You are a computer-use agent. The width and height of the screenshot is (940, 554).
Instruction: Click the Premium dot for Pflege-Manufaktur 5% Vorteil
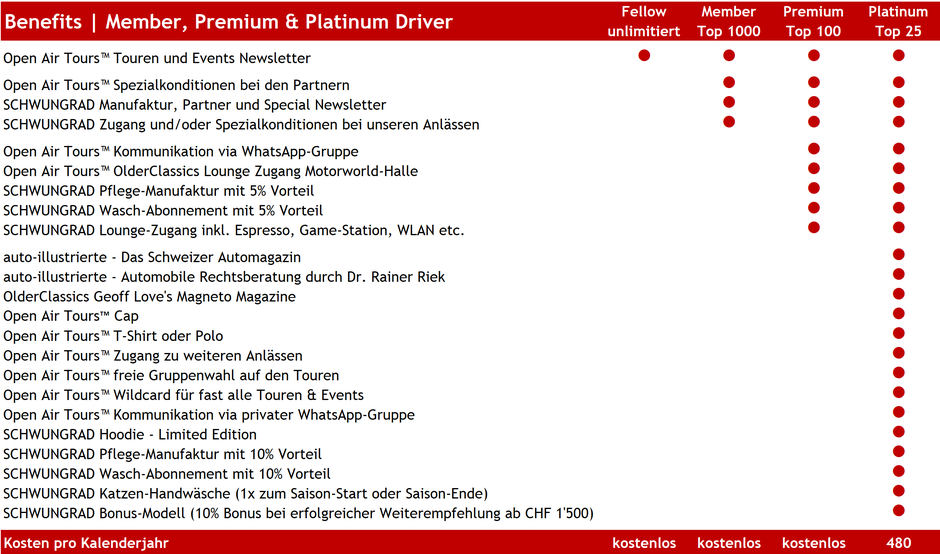point(814,188)
